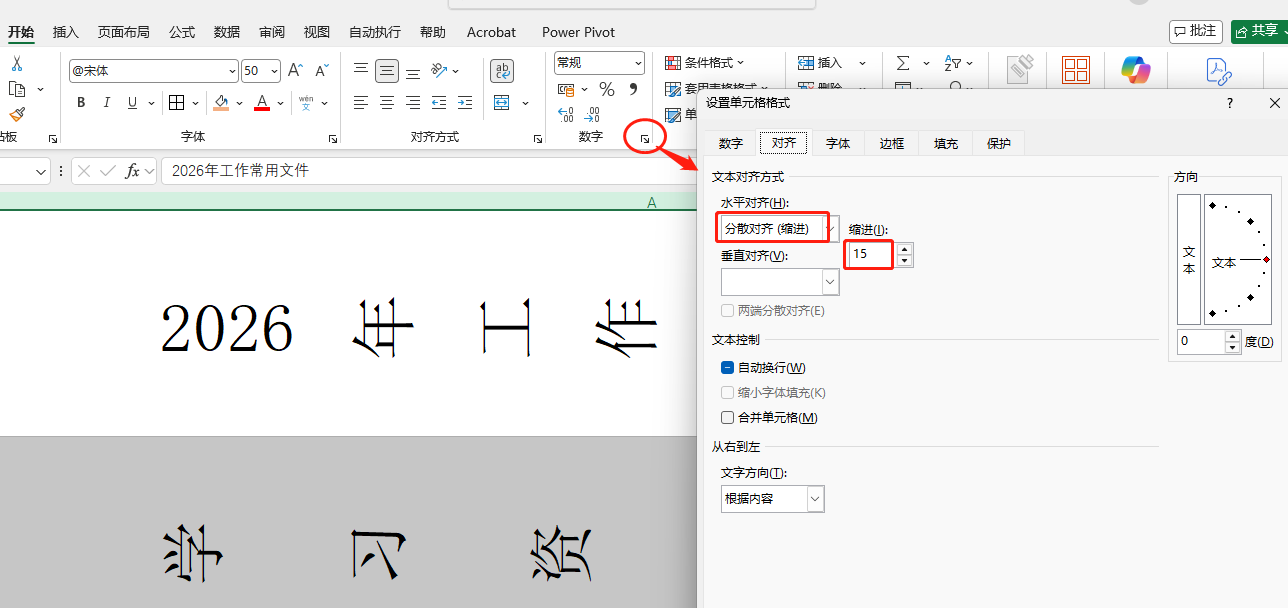Viewport: 1288px width, 608px height.
Task: Click the Format Painter brush icon
Action: click(17, 115)
